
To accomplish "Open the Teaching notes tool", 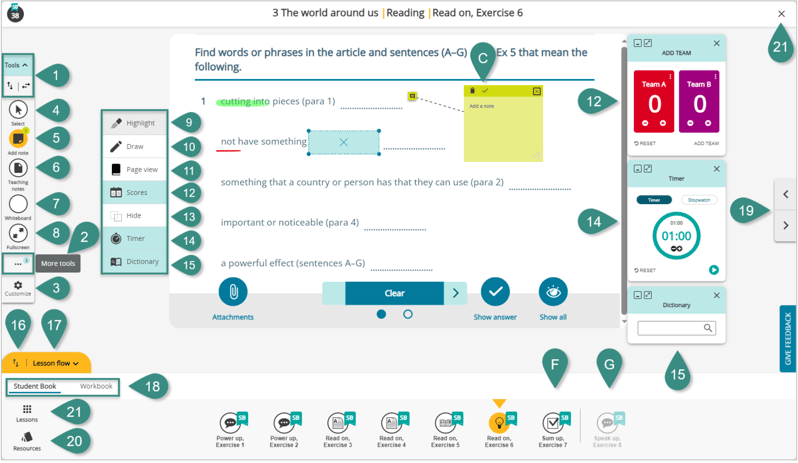I will 18,169.
